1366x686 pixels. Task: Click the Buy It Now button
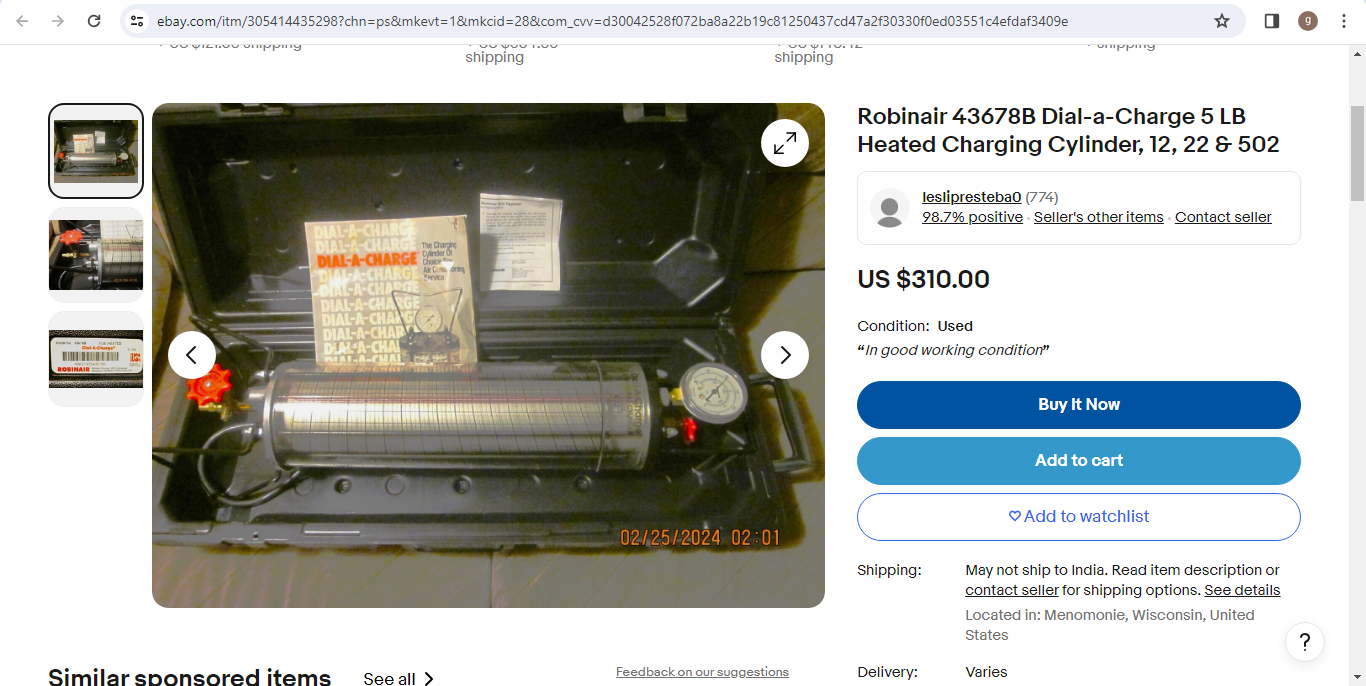(x=1079, y=405)
